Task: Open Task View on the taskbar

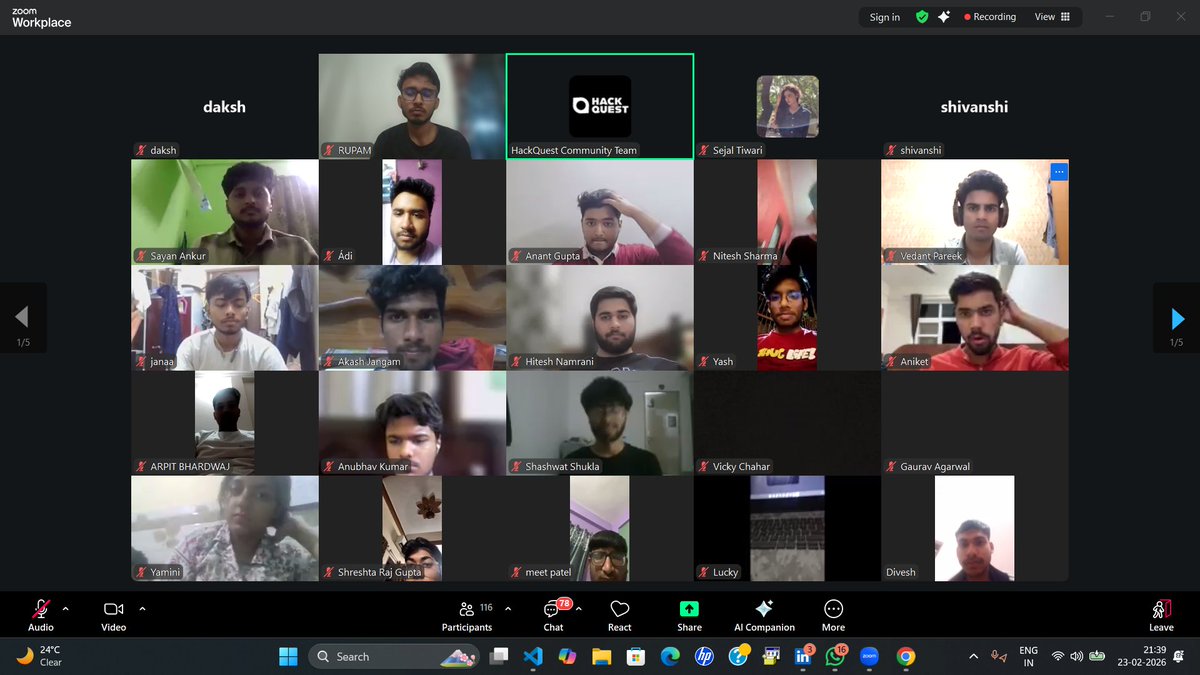Action: (499, 656)
